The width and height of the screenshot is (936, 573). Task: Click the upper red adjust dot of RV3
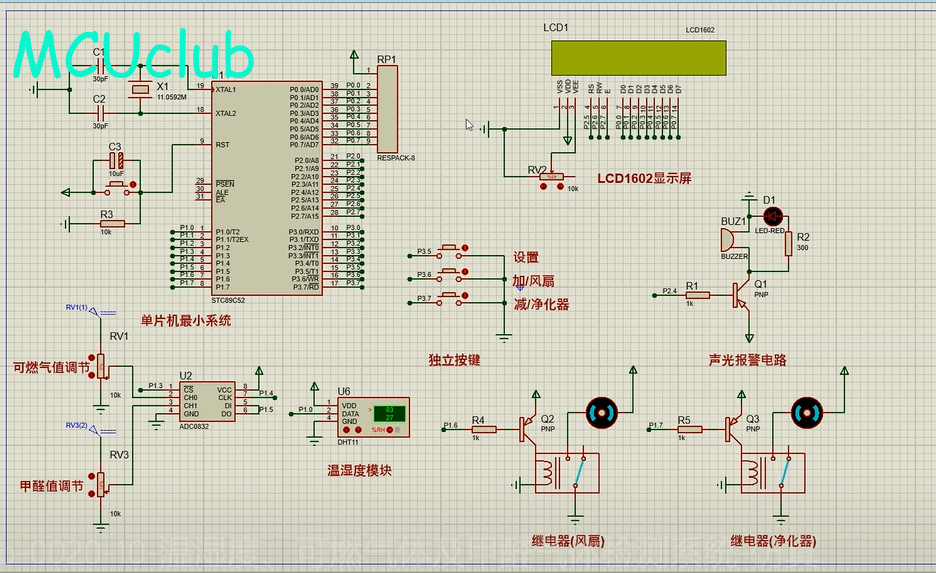click(91, 476)
